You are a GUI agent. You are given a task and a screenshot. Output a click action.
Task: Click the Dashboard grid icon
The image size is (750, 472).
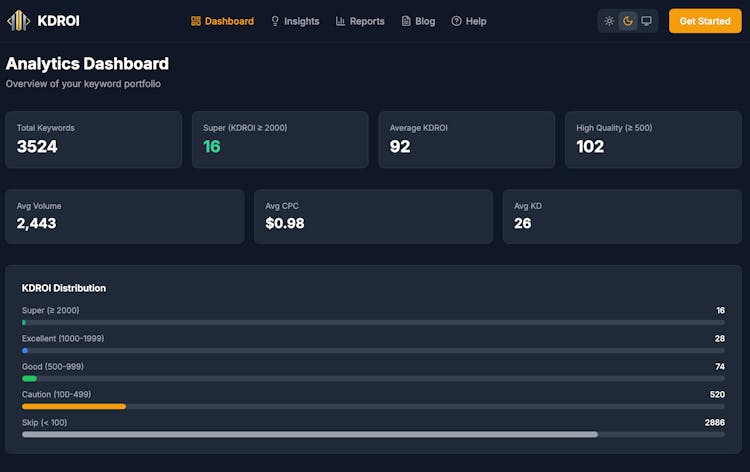(196, 21)
